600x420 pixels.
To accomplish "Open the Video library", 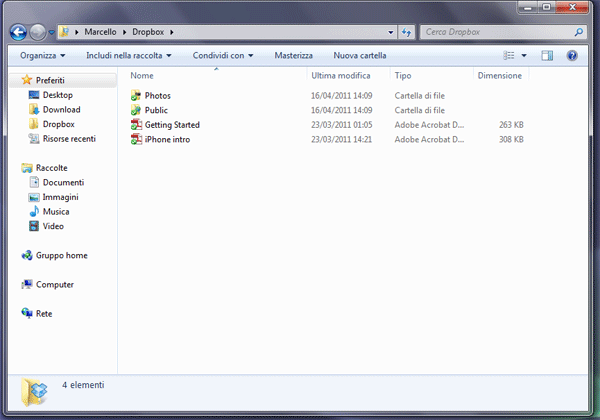I will [x=53, y=226].
